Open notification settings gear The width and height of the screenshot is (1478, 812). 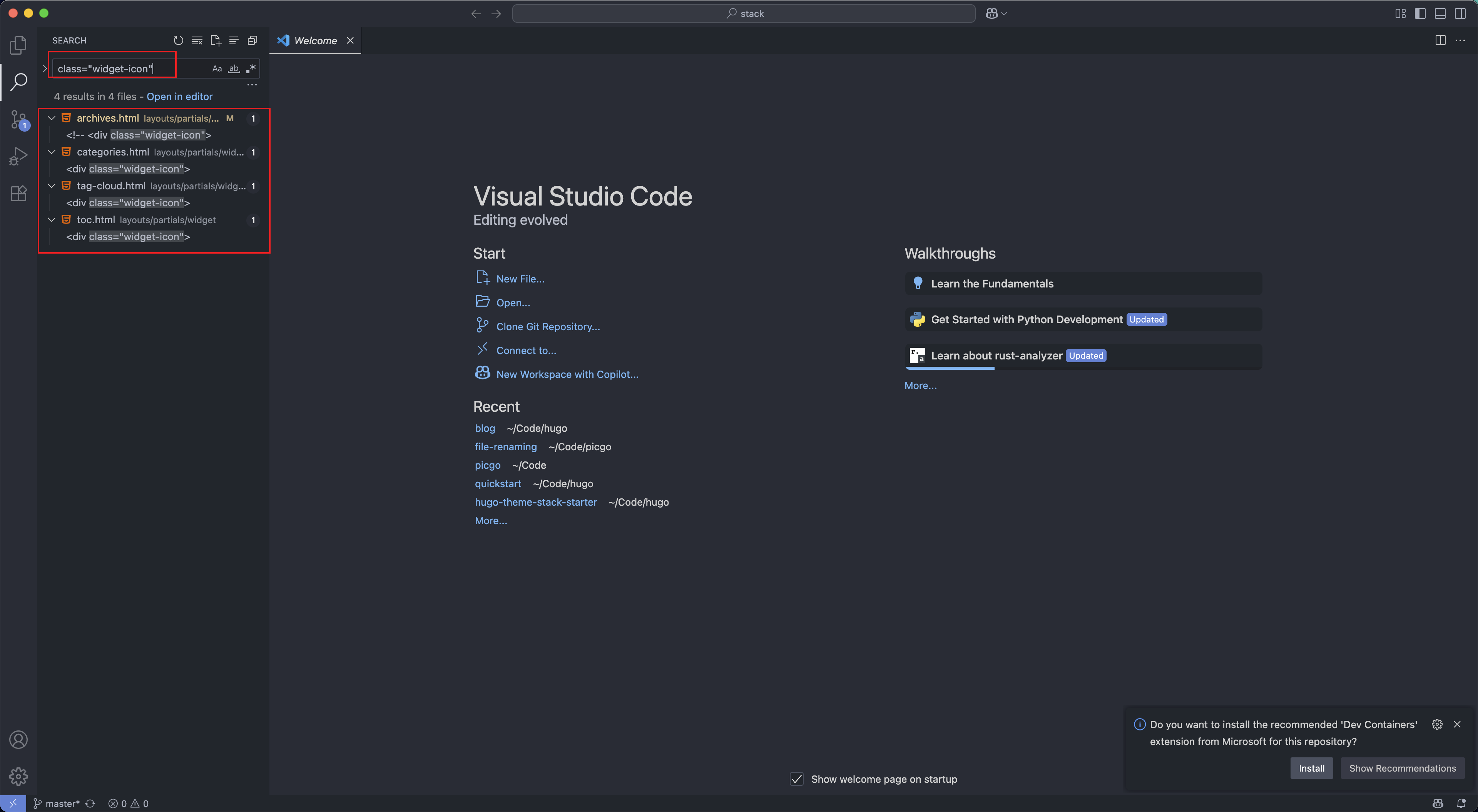point(1437,724)
